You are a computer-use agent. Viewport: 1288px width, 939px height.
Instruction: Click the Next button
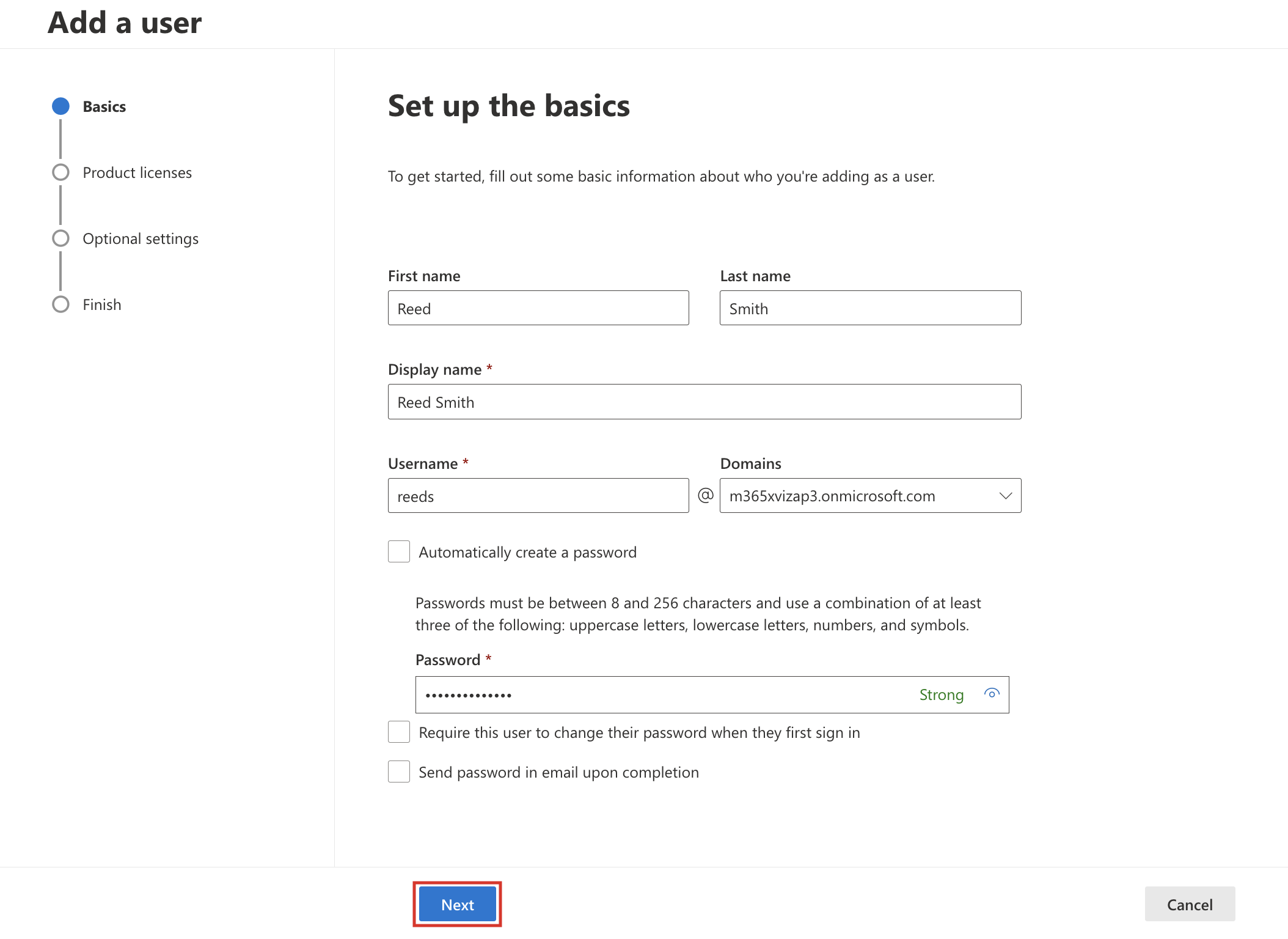[x=457, y=904]
